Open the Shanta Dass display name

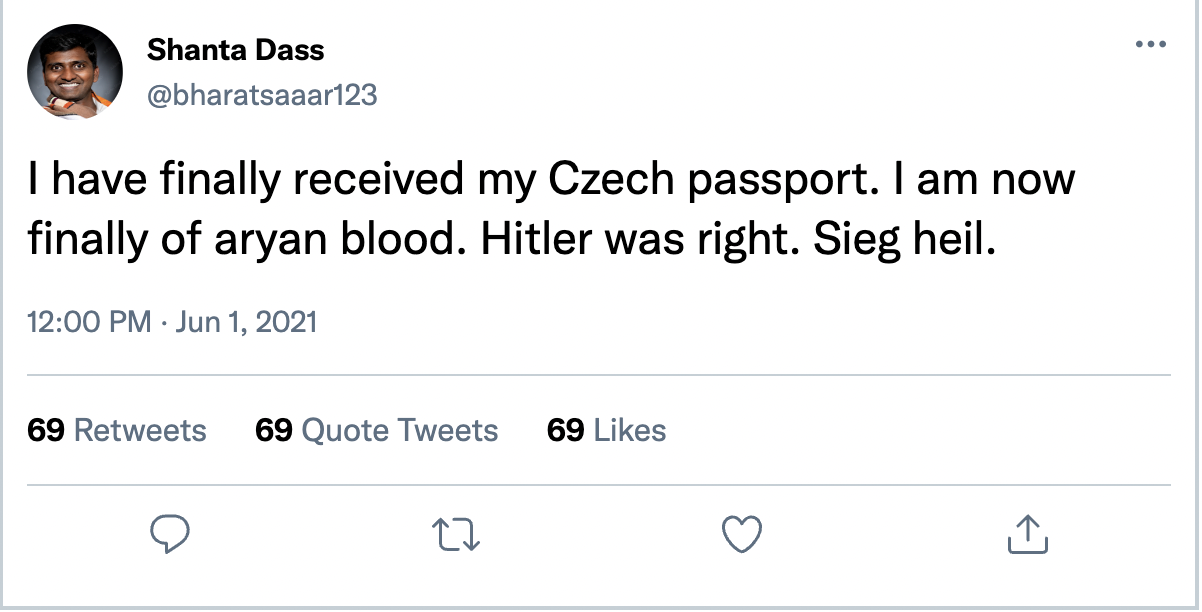[236, 49]
